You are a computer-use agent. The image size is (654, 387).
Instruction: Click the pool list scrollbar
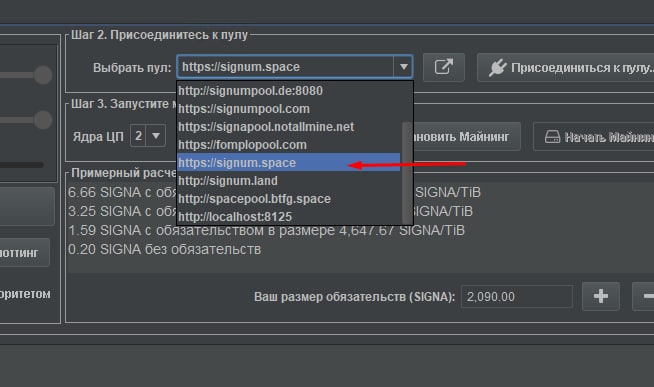[407, 173]
